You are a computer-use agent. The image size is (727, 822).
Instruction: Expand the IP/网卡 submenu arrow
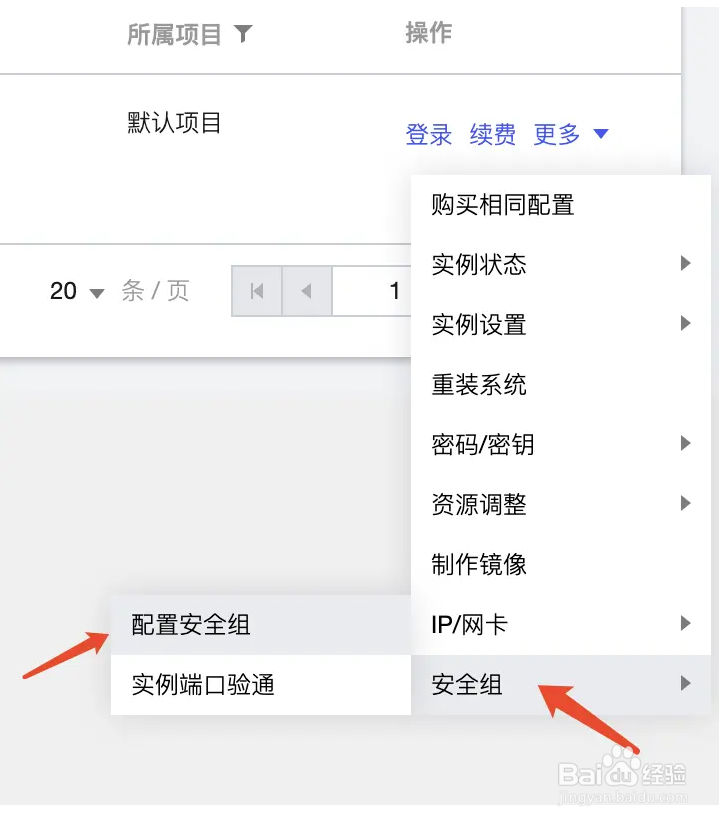point(685,623)
